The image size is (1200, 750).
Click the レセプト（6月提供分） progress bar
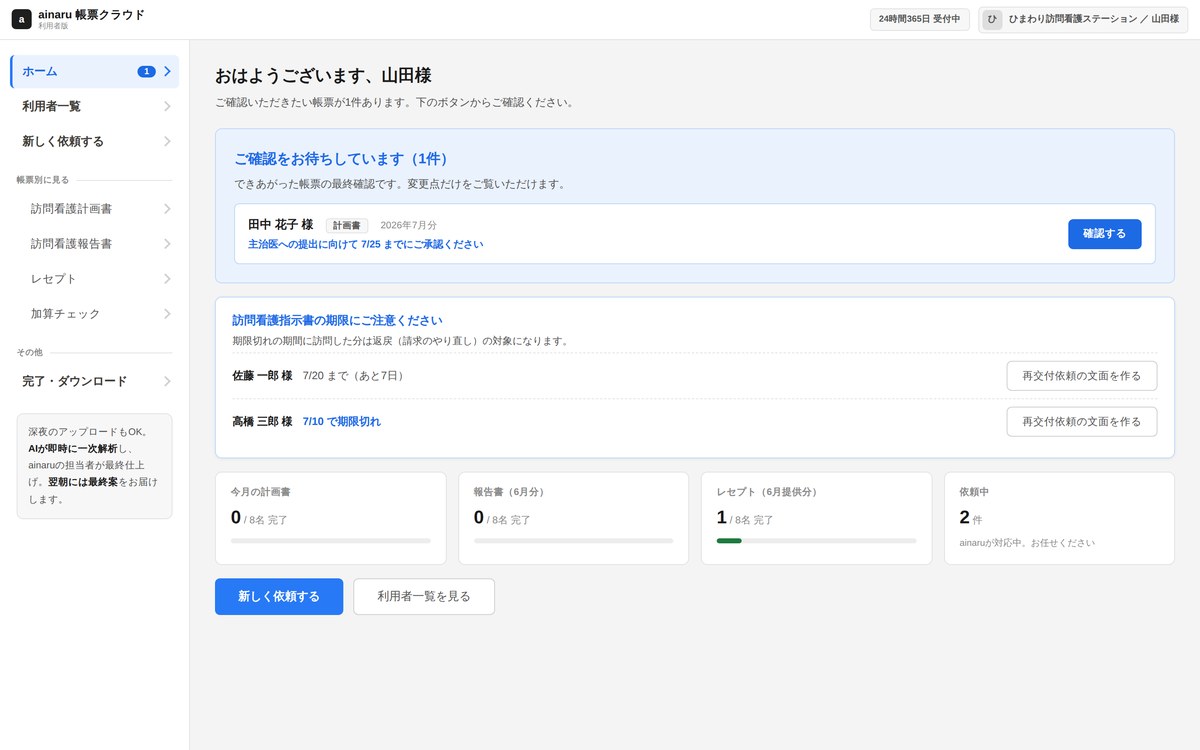(817, 541)
